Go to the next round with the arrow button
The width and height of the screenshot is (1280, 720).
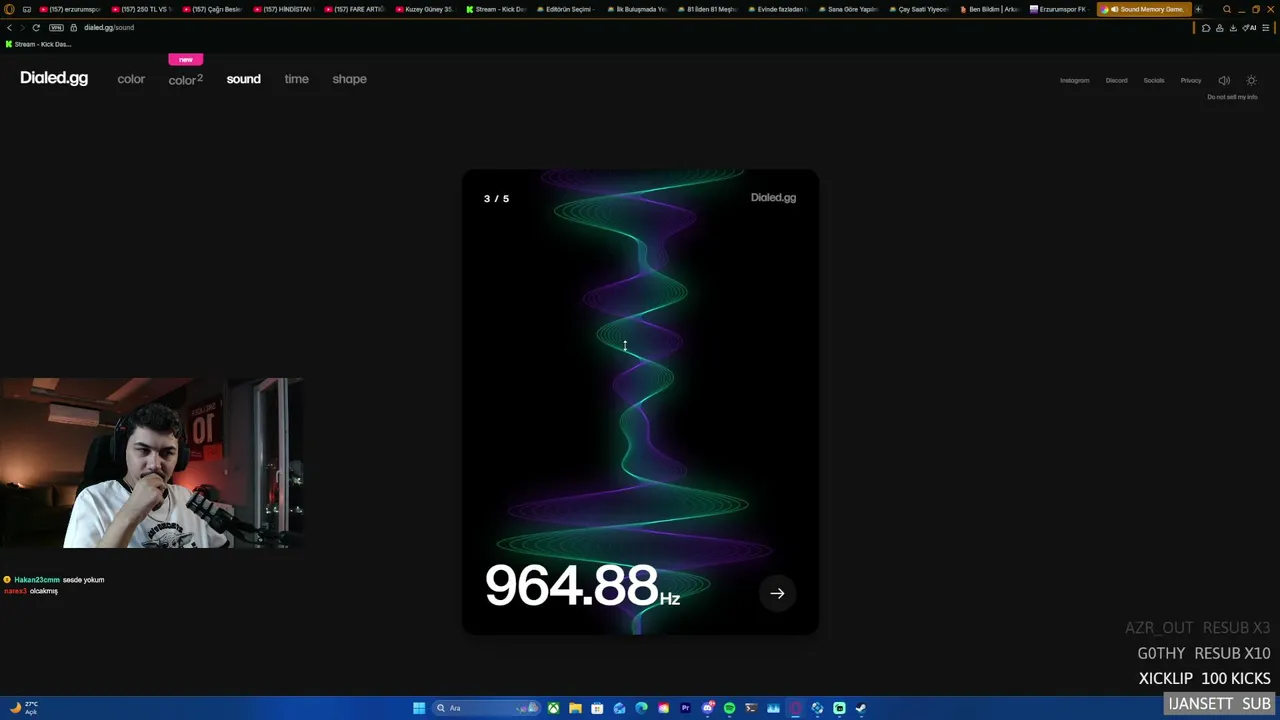pyautogui.click(x=777, y=593)
